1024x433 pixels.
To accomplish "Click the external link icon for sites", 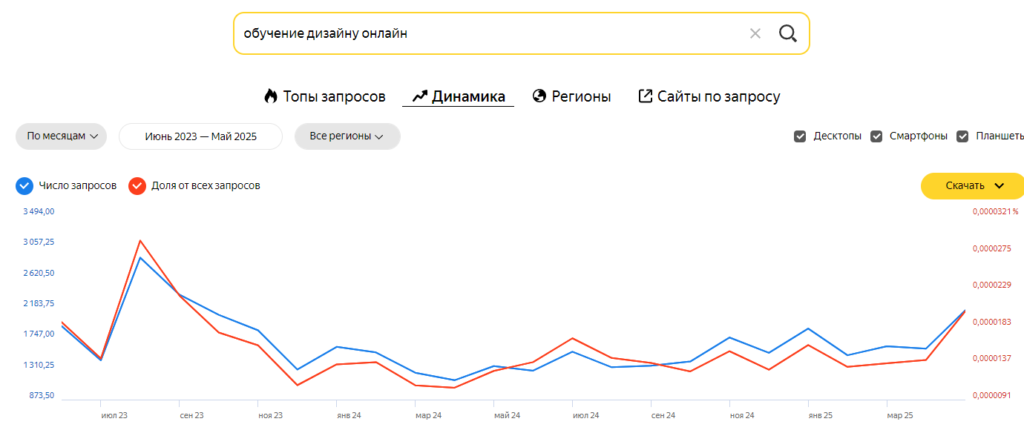I will [646, 97].
